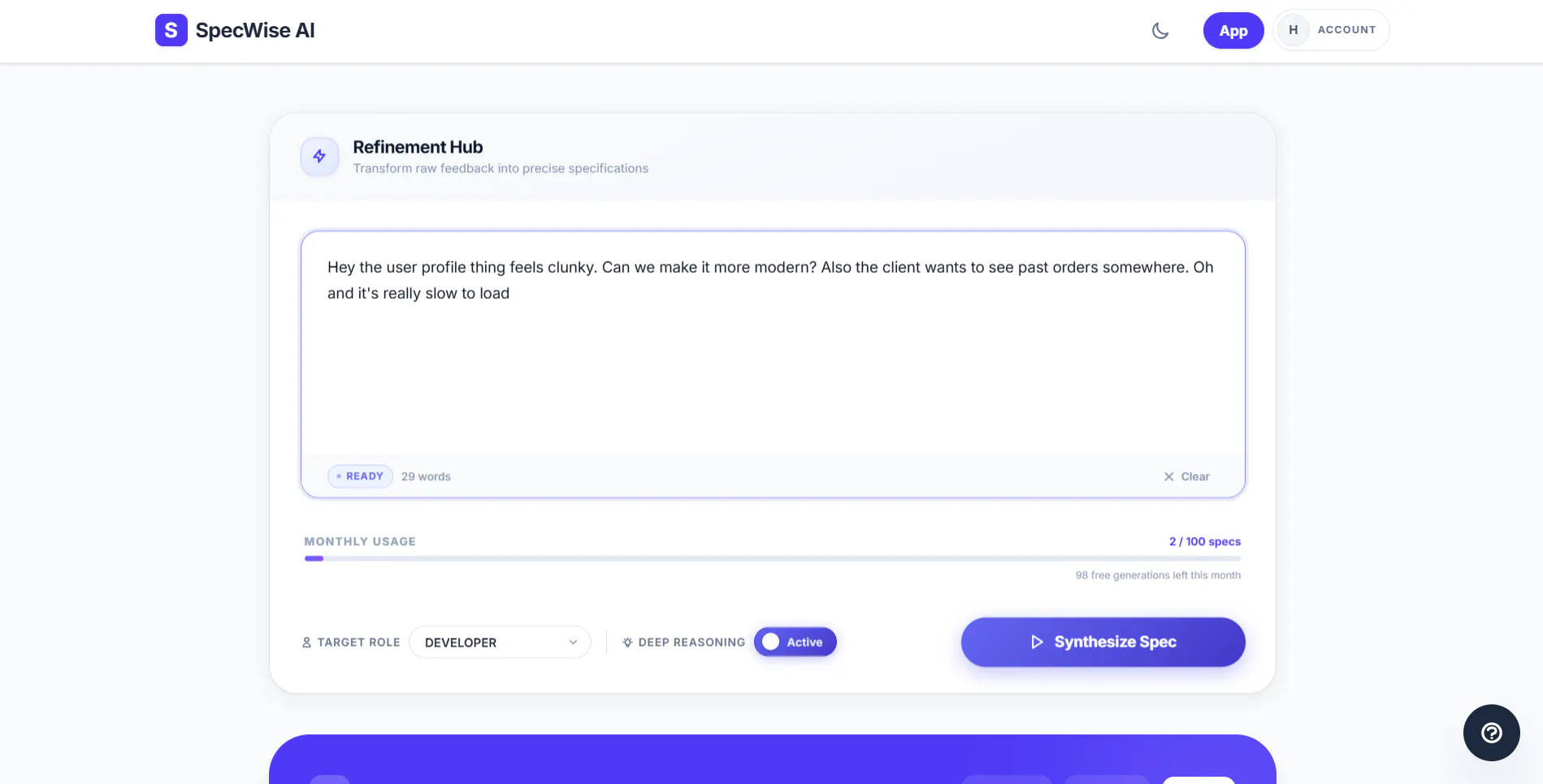Image resolution: width=1543 pixels, height=784 pixels.
Task: Click the SpecWise AI logo icon
Action: tap(171, 30)
